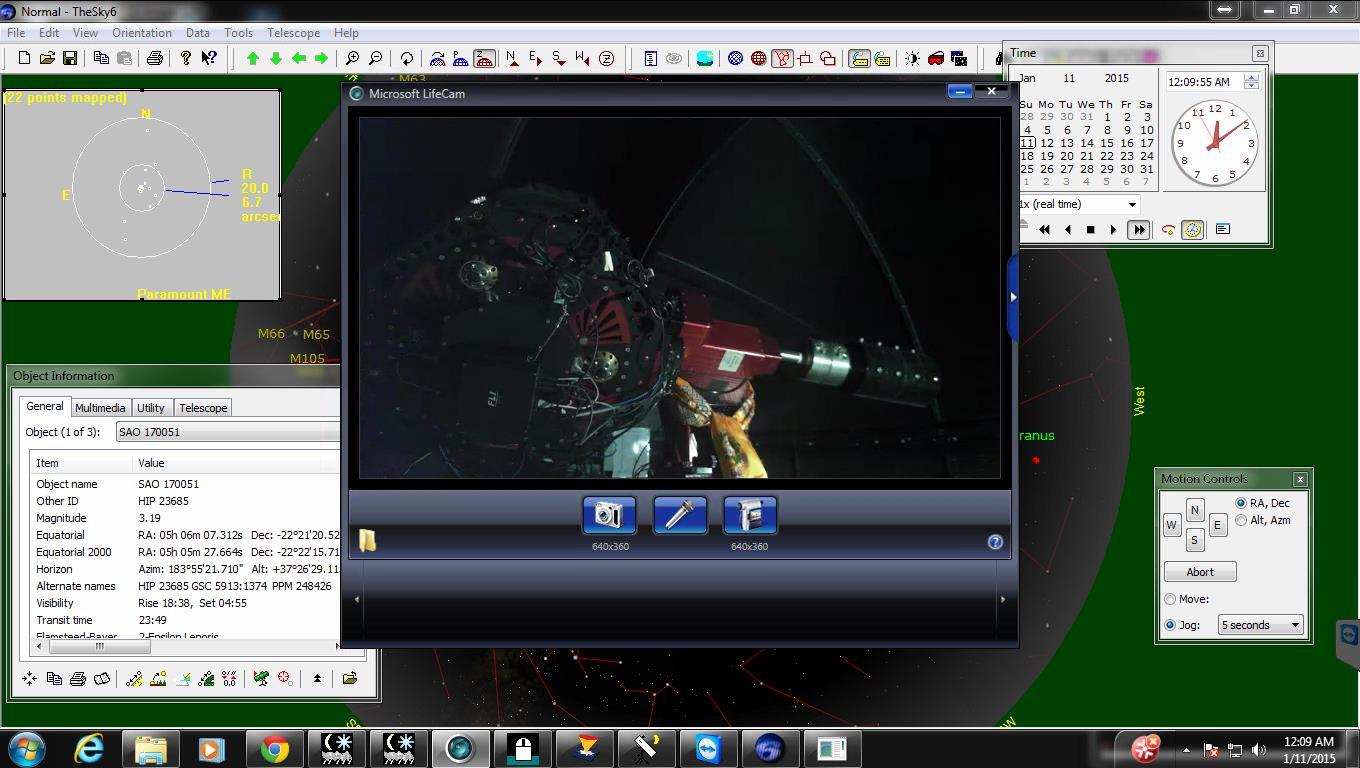Open the Object selection combo box
The image size is (1360, 768).
227,432
